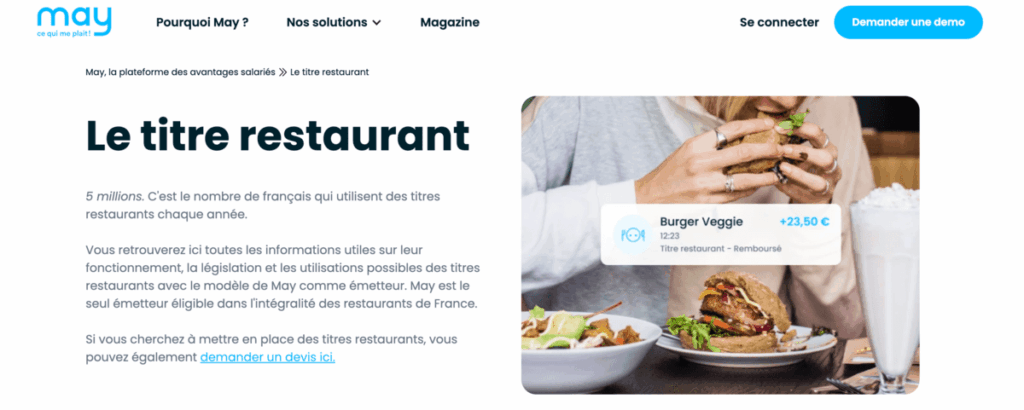The width and height of the screenshot is (1024, 410).
Task: Click the Le titre restaurant heading
Action: [278, 135]
